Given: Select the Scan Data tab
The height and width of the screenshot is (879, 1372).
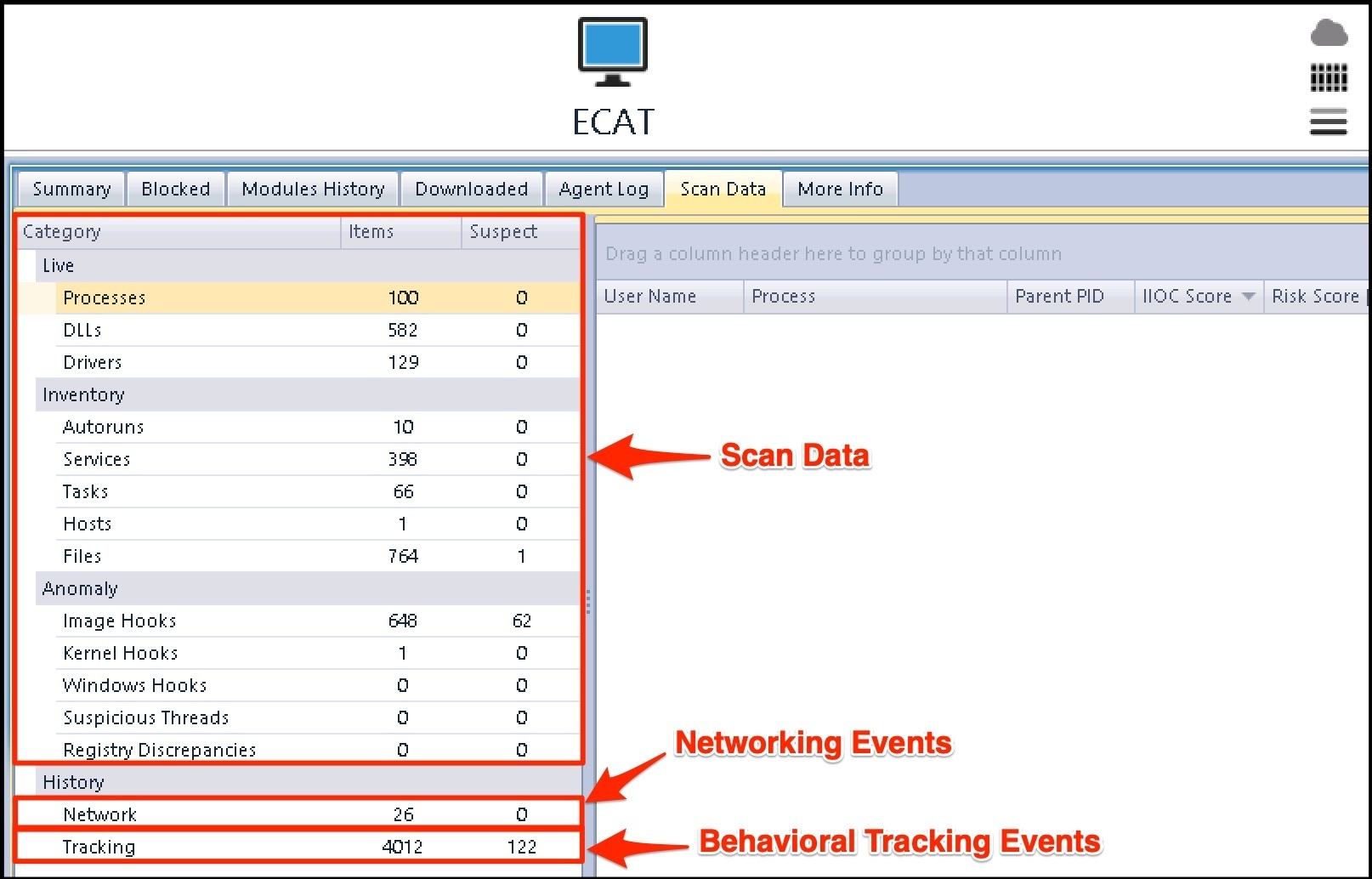Looking at the screenshot, I should coord(723,189).
